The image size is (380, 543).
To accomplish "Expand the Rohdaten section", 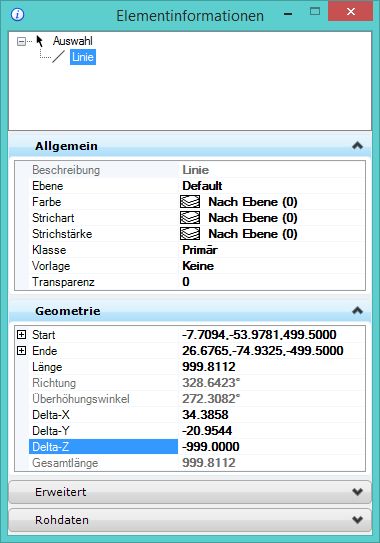I will (357, 520).
